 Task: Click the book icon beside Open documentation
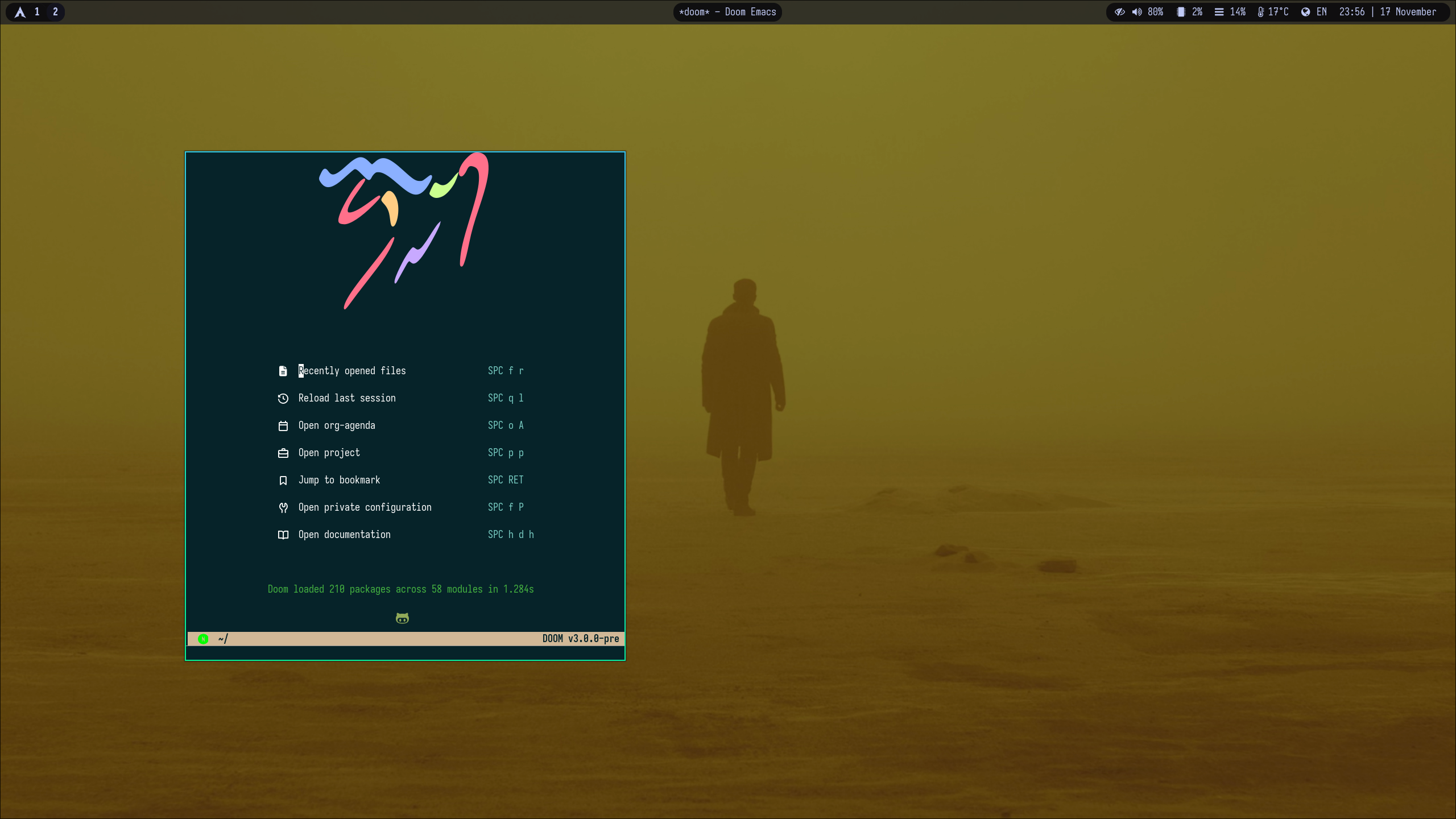click(283, 535)
